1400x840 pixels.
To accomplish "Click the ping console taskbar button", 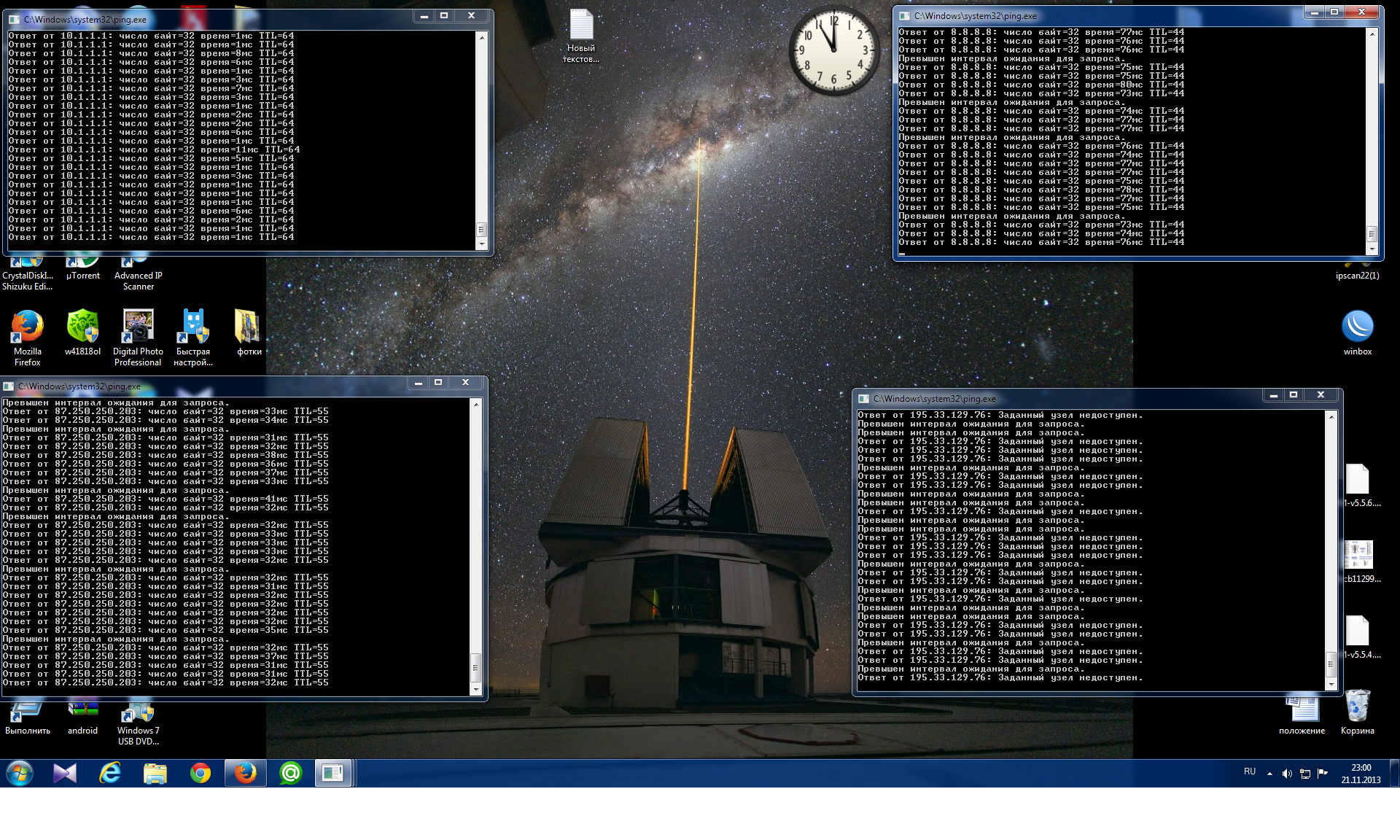I will coord(333,773).
